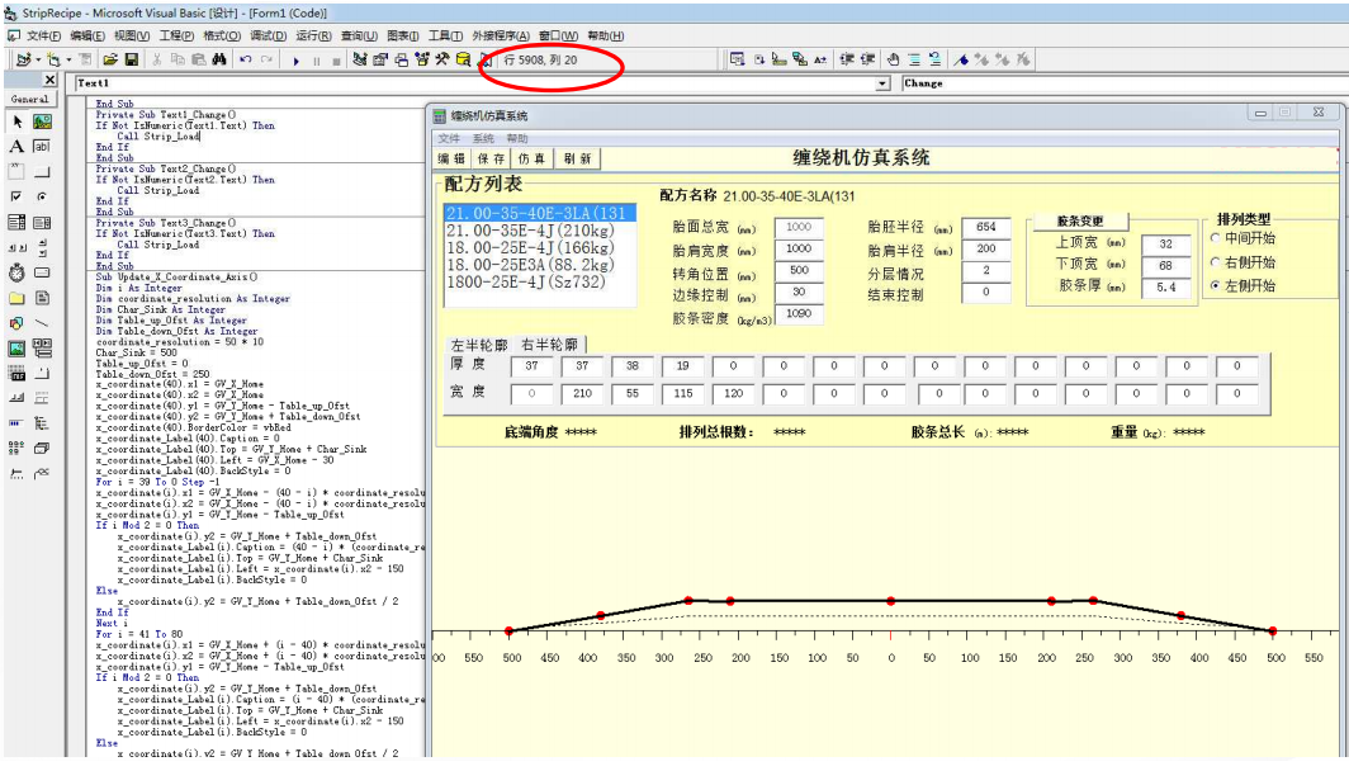The height and width of the screenshot is (761, 1349).
Task: Click the Open Project folder icon
Action: click(x=110, y=60)
